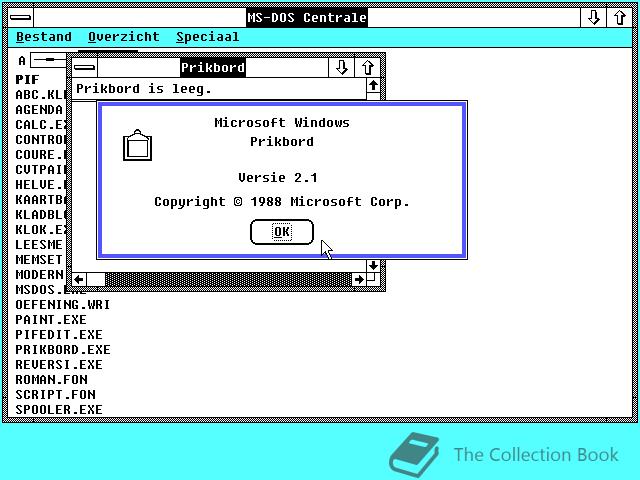
Task: Click the Prikbord window title bar
Action: point(213,67)
